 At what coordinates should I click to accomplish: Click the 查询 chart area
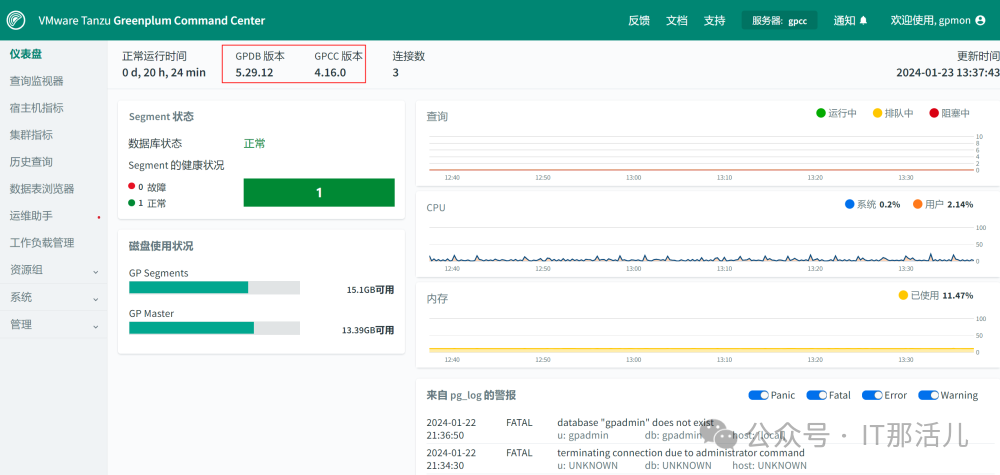pos(700,153)
